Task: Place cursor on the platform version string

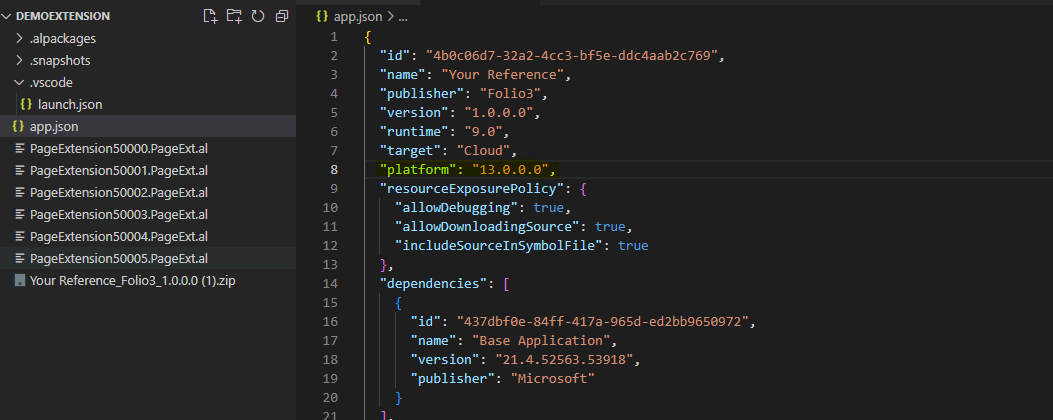Action: [x=511, y=169]
